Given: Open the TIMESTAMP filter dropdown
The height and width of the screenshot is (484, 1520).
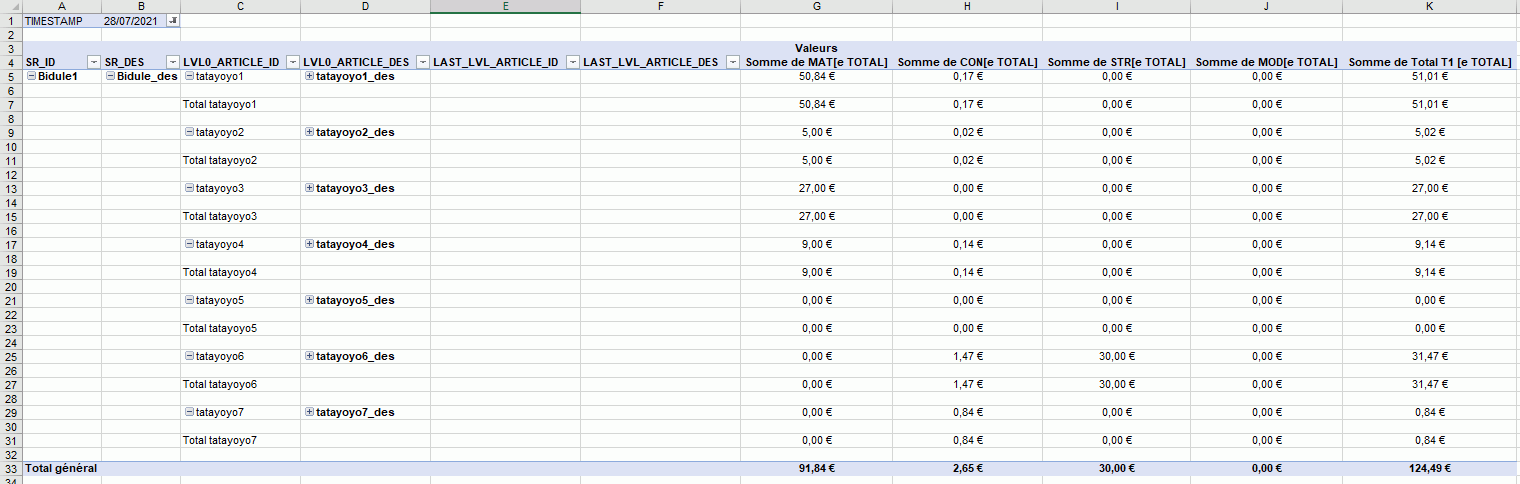Looking at the screenshot, I should [173, 21].
